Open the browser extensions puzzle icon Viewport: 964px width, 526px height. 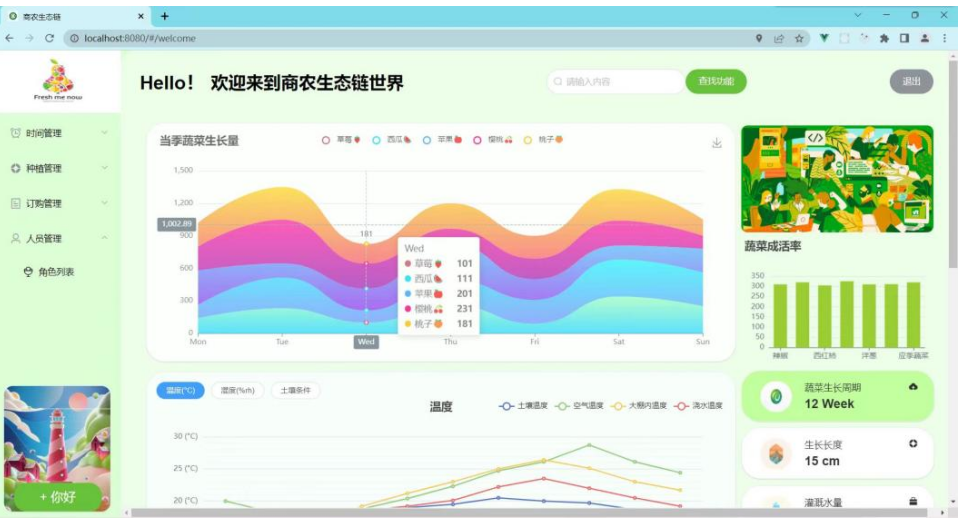pyautogui.click(x=884, y=38)
